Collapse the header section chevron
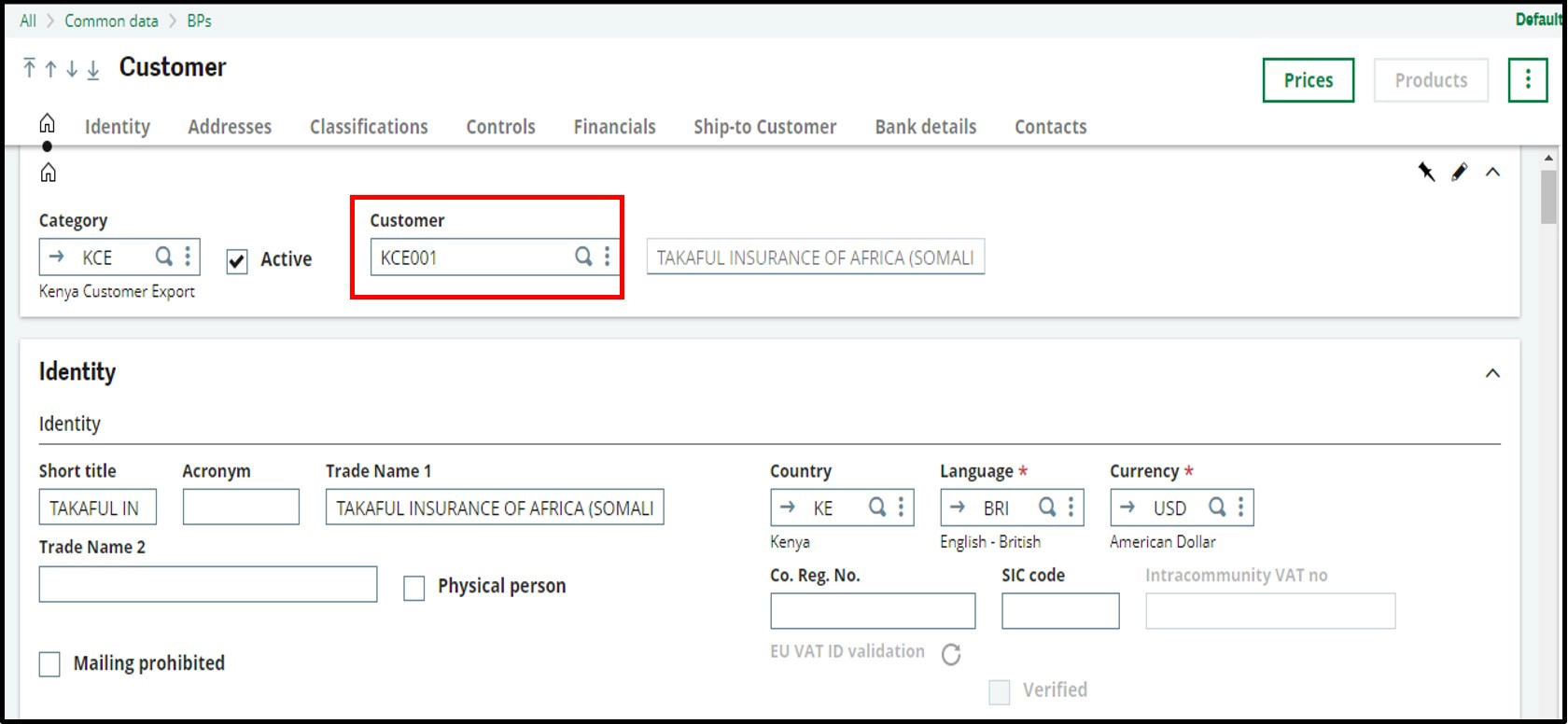This screenshot has height=724, width=1568. (1492, 172)
